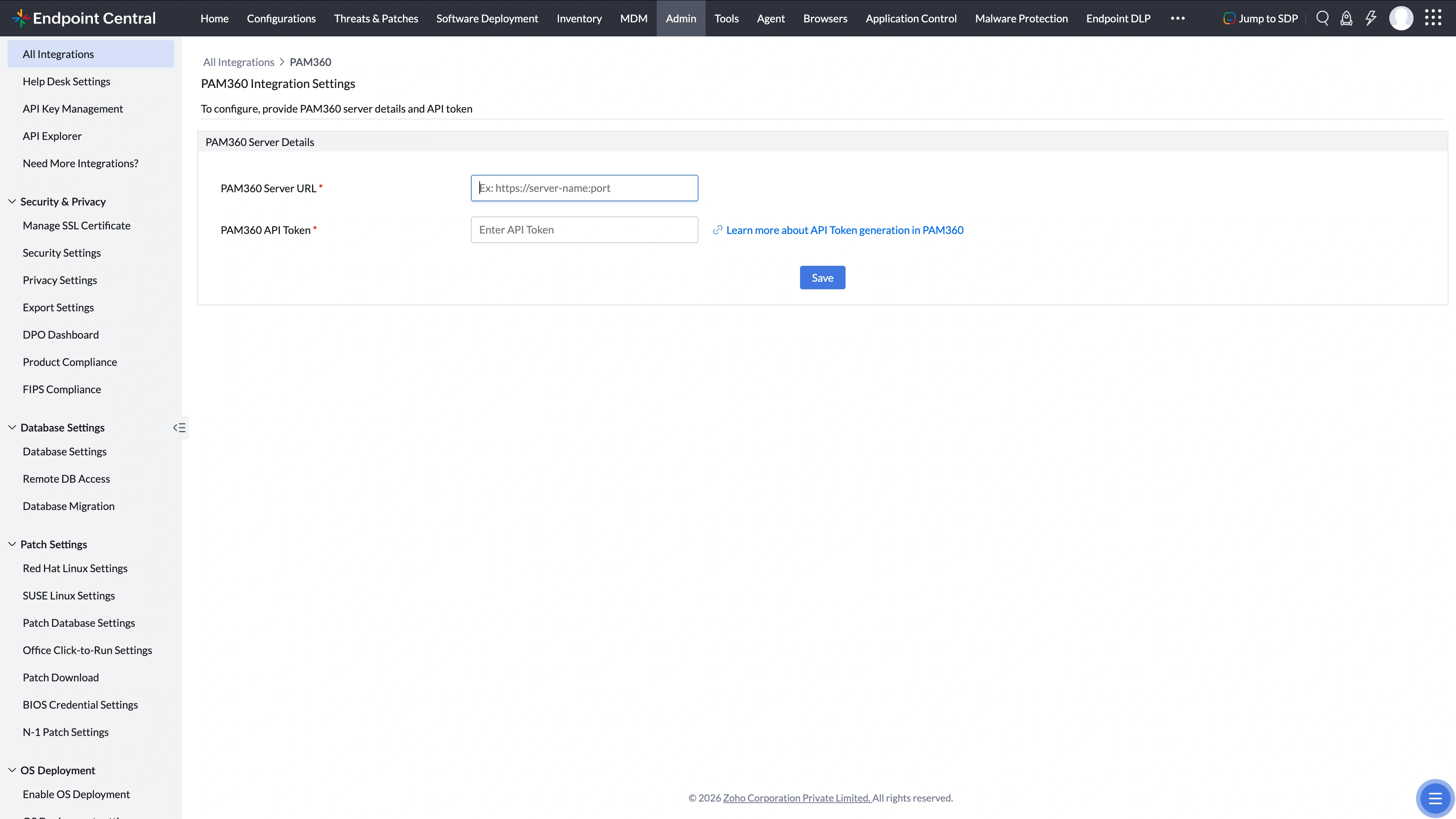The height and width of the screenshot is (819, 1456).
Task: Open API Explorer
Action: point(52,136)
